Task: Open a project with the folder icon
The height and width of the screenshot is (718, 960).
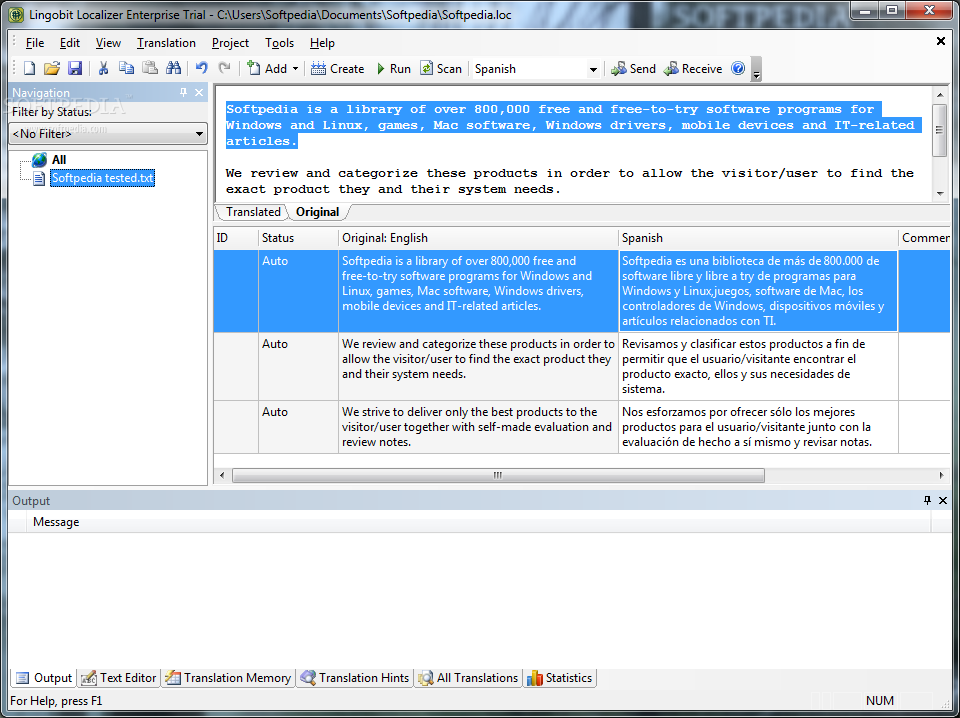Action: point(52,69)
